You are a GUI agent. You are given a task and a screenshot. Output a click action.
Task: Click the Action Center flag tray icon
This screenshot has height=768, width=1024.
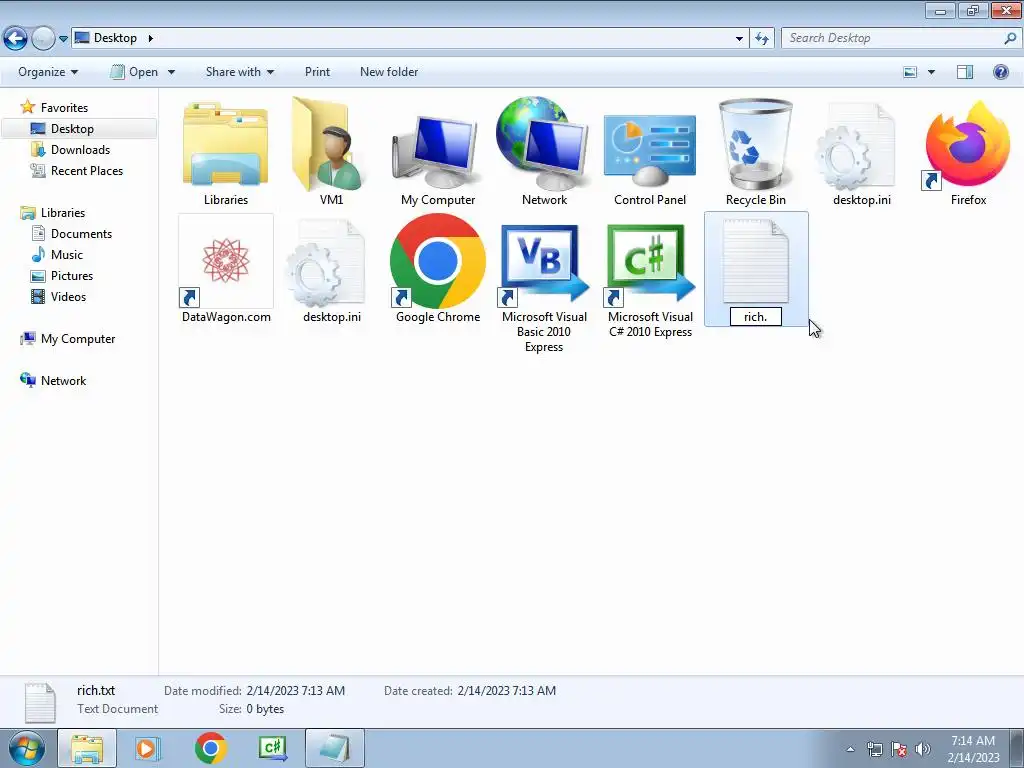pyautogui.click(x=899, y=749)
